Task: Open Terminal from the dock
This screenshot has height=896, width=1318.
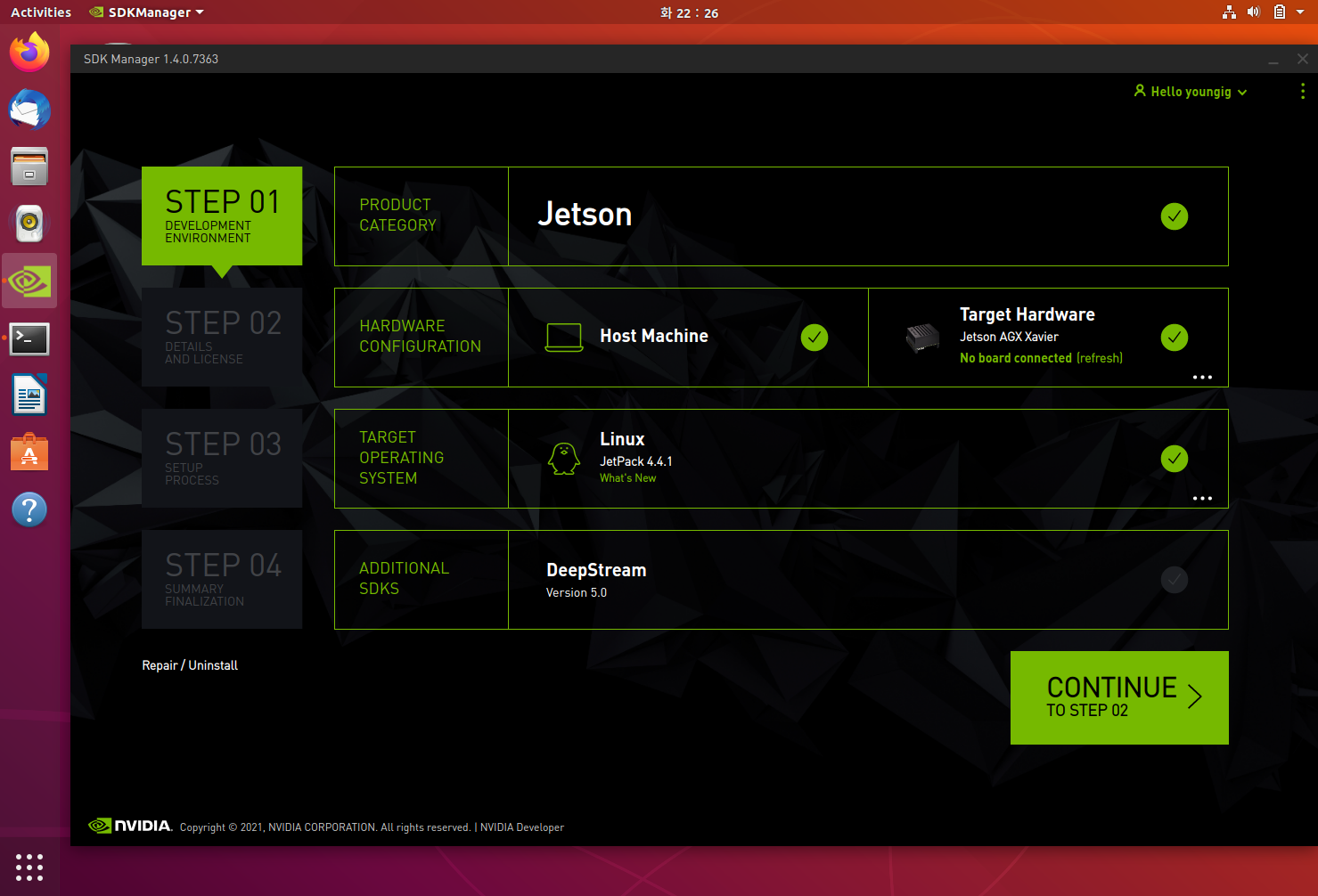Action: 29,338
